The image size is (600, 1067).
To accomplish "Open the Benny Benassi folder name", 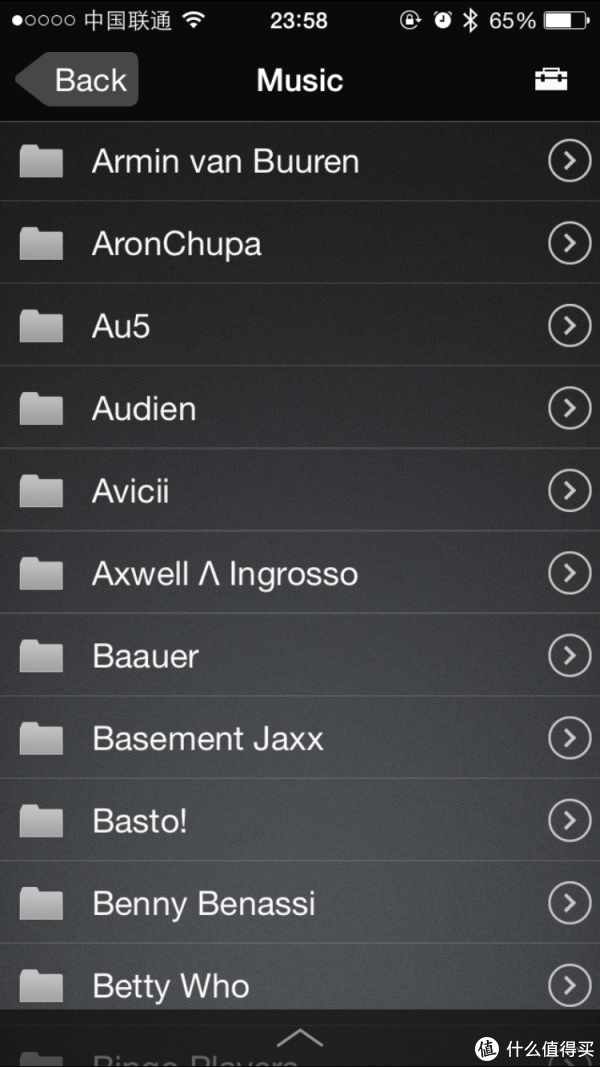I will point(204,904).
